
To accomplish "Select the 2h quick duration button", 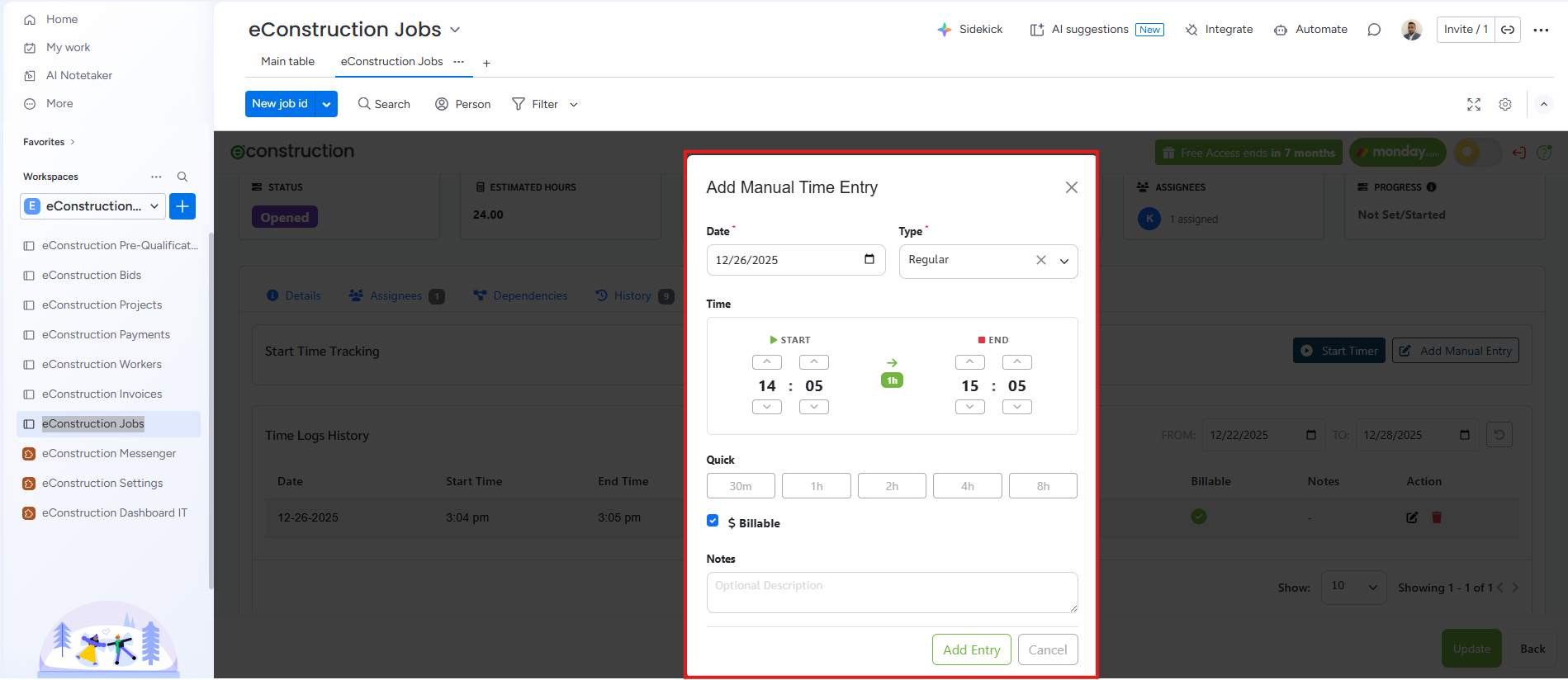I will tap(892, 486).
